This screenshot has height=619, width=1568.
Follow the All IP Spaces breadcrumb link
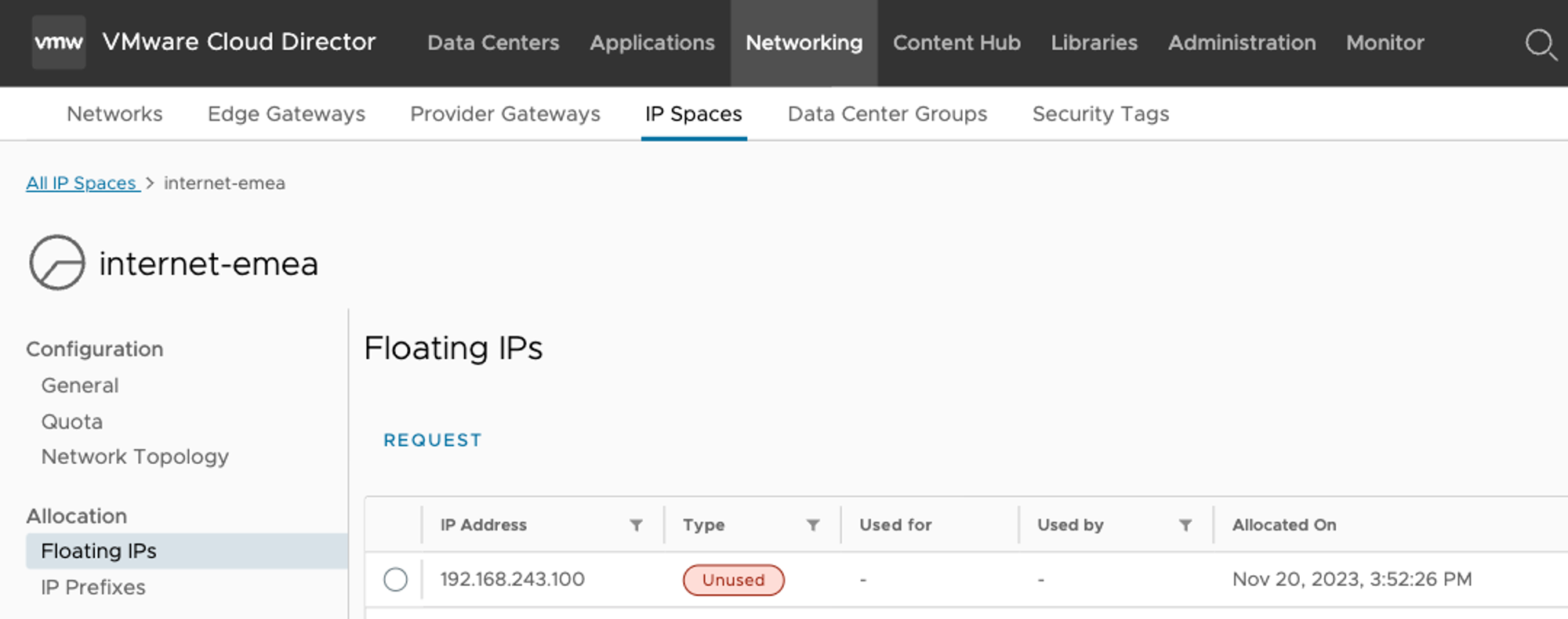(82, 183)
